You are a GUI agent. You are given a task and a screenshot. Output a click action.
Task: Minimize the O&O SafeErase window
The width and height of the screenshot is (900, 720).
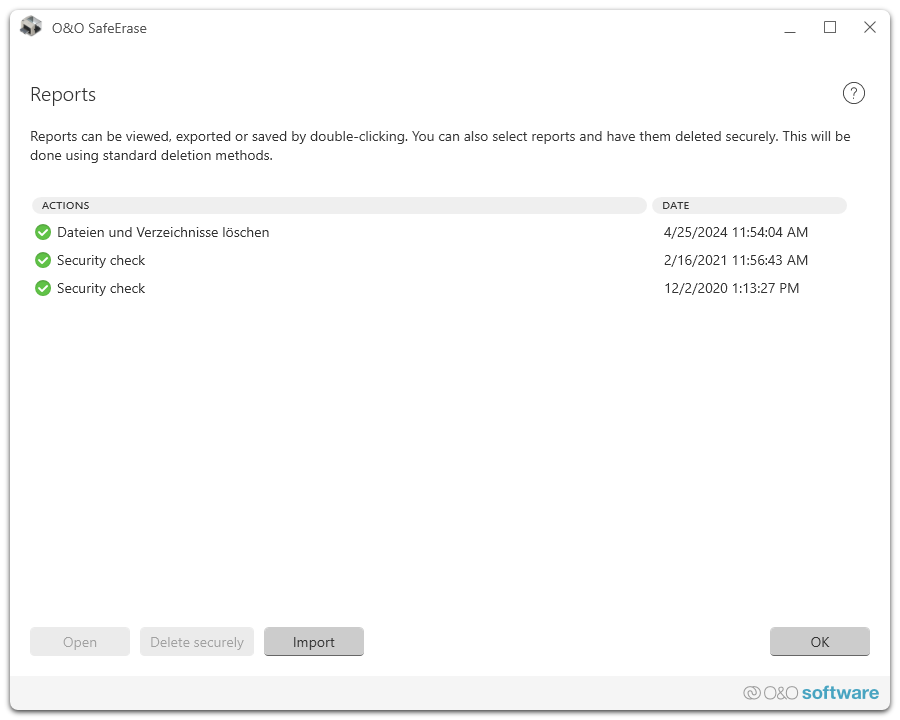(x=790, y=28)
